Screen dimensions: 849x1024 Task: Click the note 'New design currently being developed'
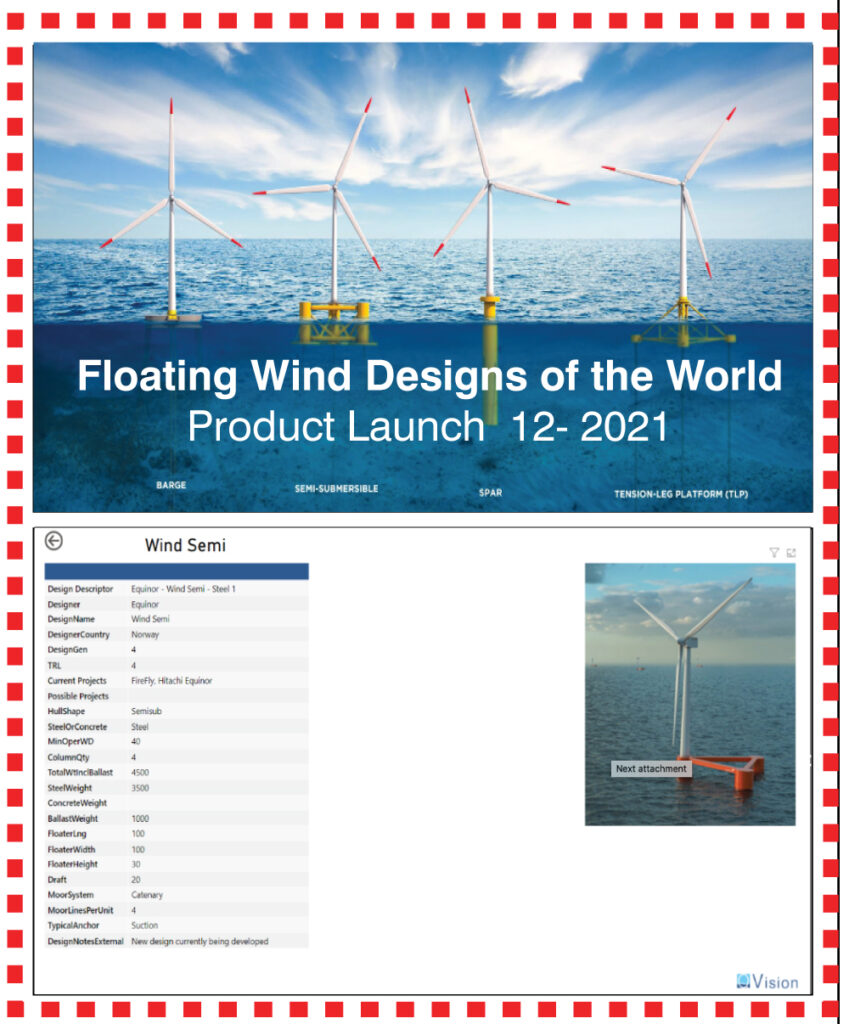(x=200, y=942)
